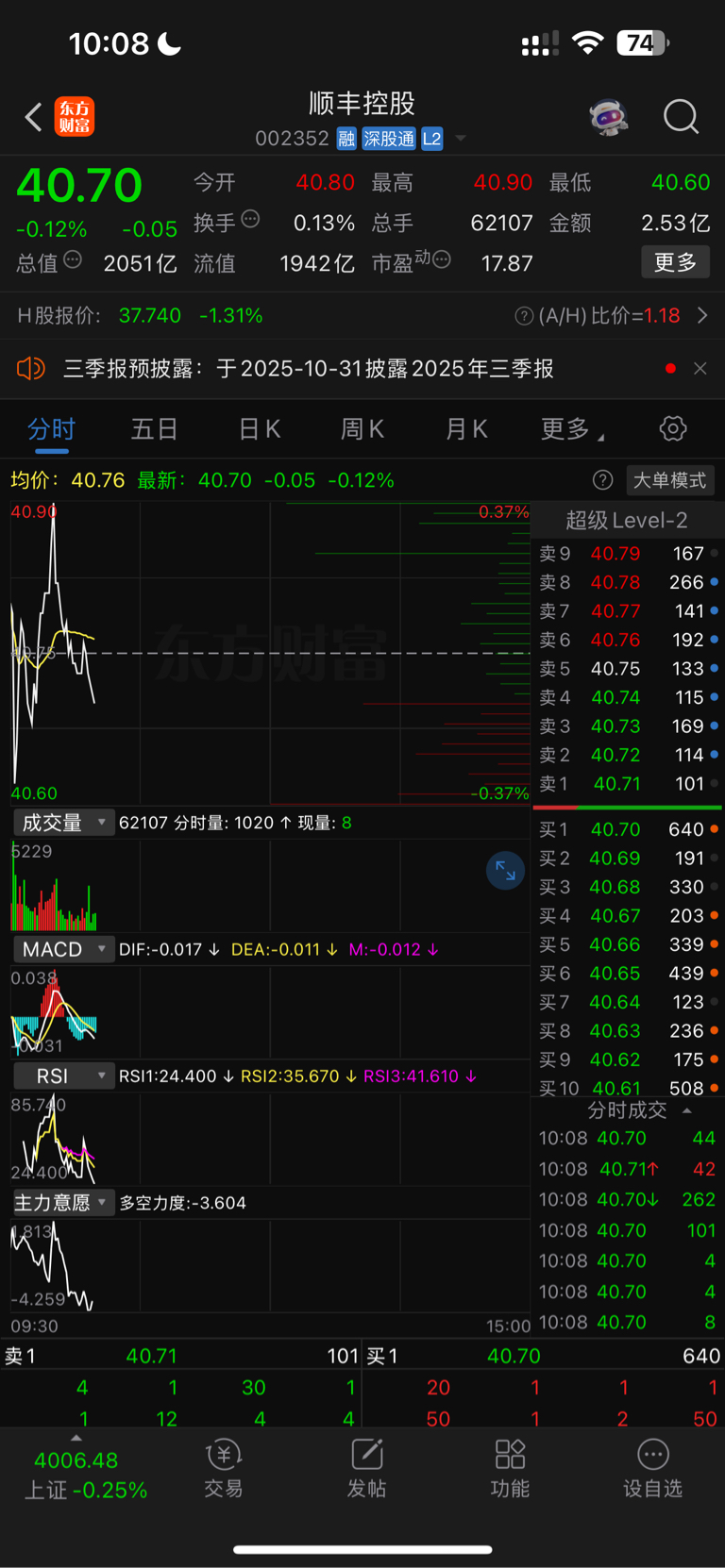Select the 月K tab
The image size is (725, 1568).
click(x=466, y=429)
